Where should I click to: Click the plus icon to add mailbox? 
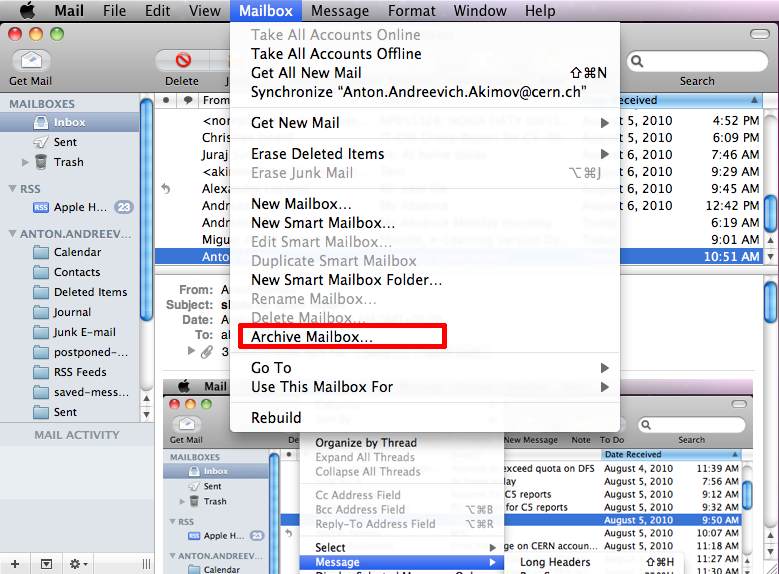pos(15,564)
